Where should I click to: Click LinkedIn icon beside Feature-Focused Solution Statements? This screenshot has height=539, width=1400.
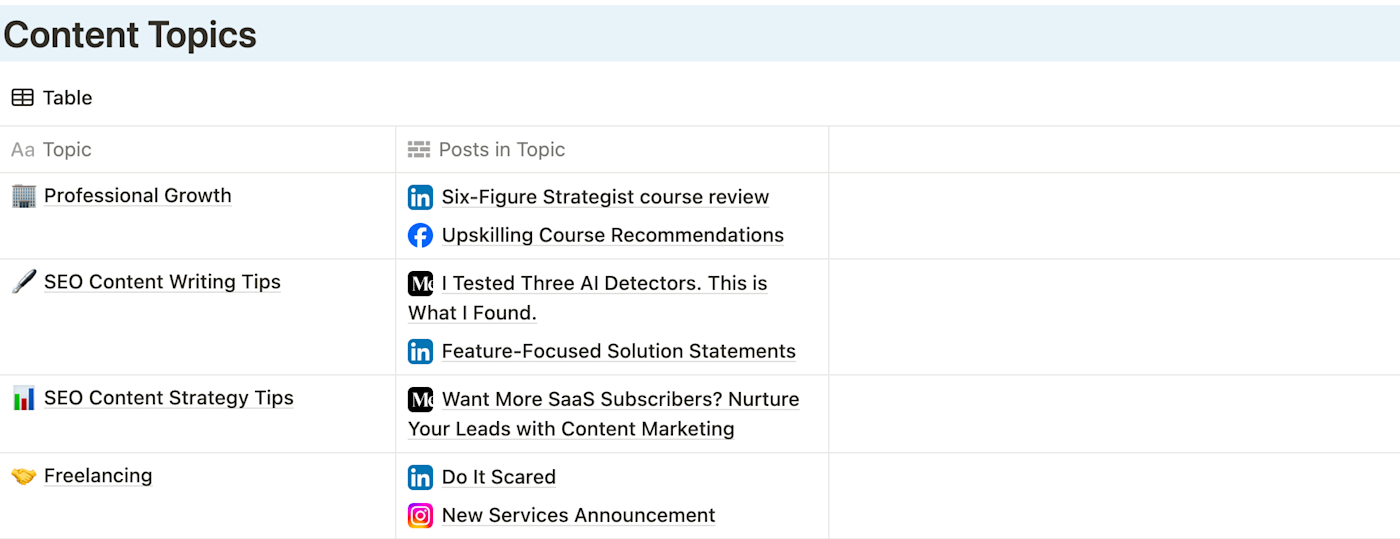click(x=420, y=352)
